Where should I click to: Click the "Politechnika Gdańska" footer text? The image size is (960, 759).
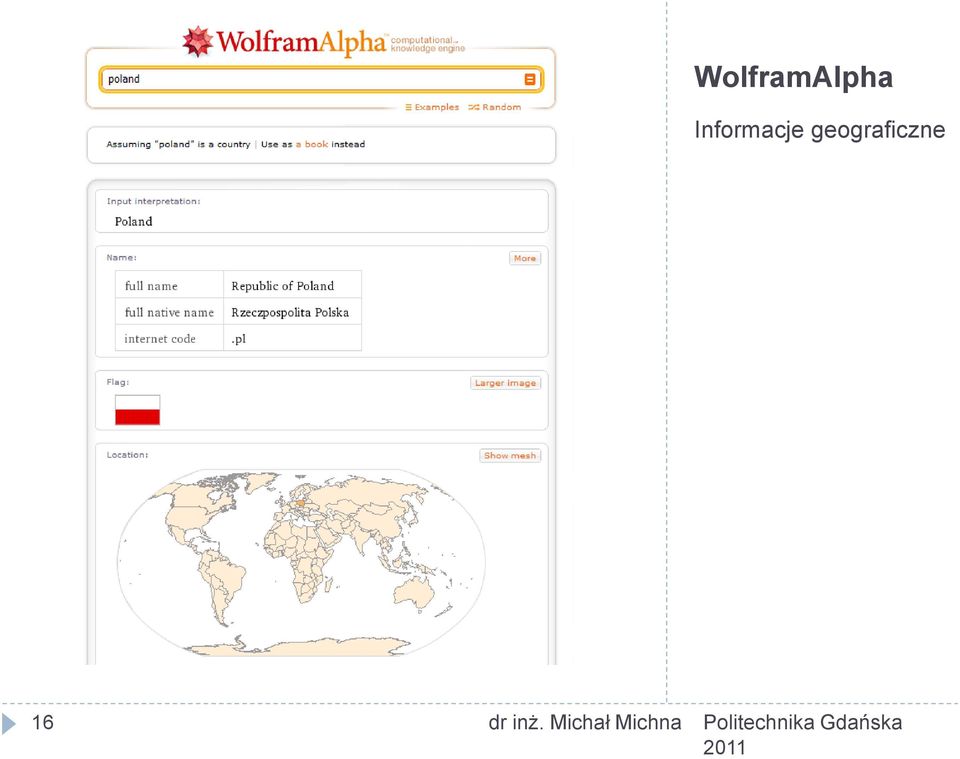point(803,722)
